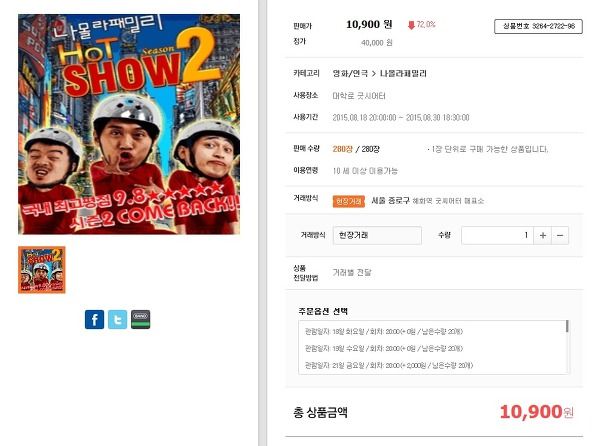Click the 상품번호 product number box

tap(538, 26)
